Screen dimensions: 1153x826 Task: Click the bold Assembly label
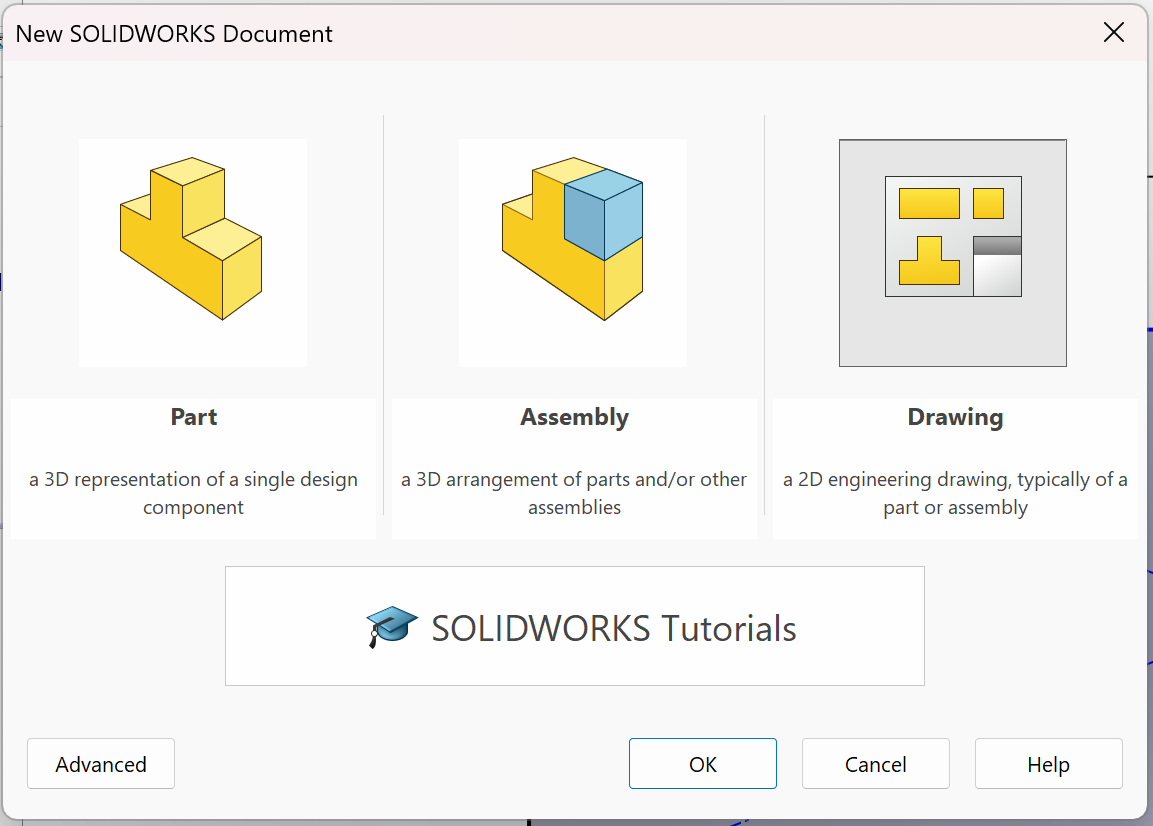(x=574, y=417)
